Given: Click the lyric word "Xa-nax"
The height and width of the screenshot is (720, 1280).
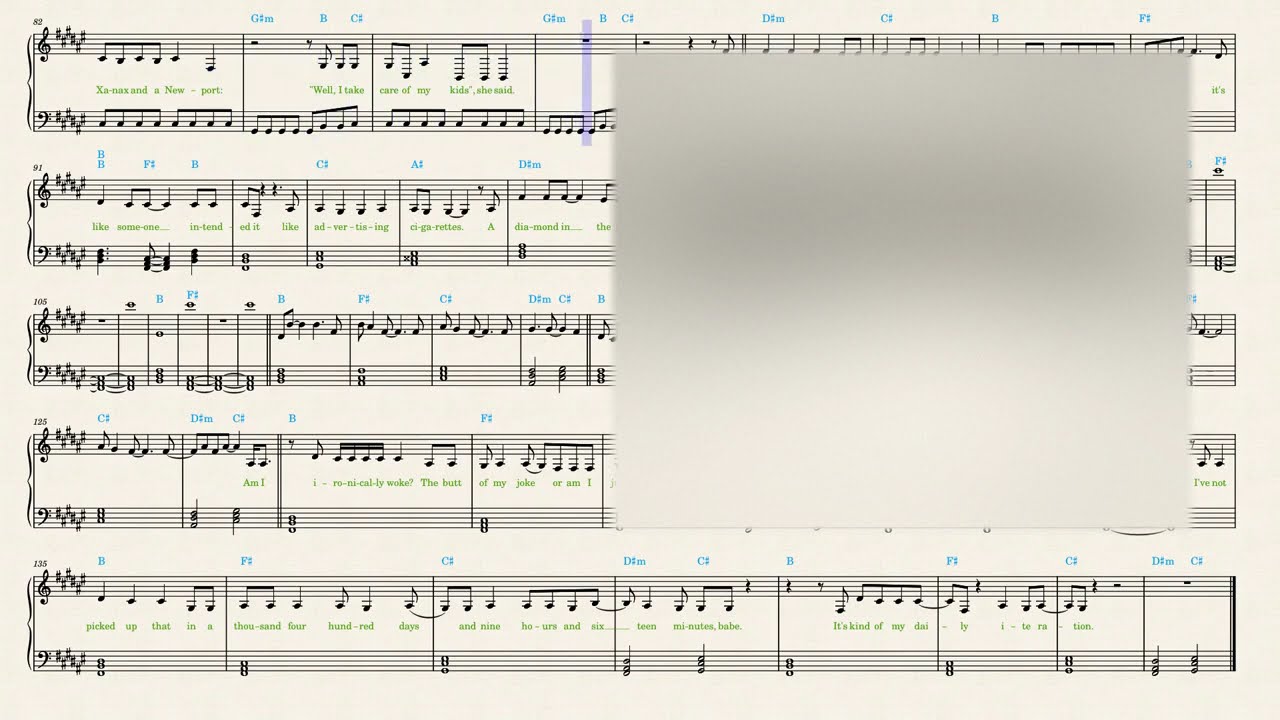Looking at the screenshot, I should tap(113, 90).
